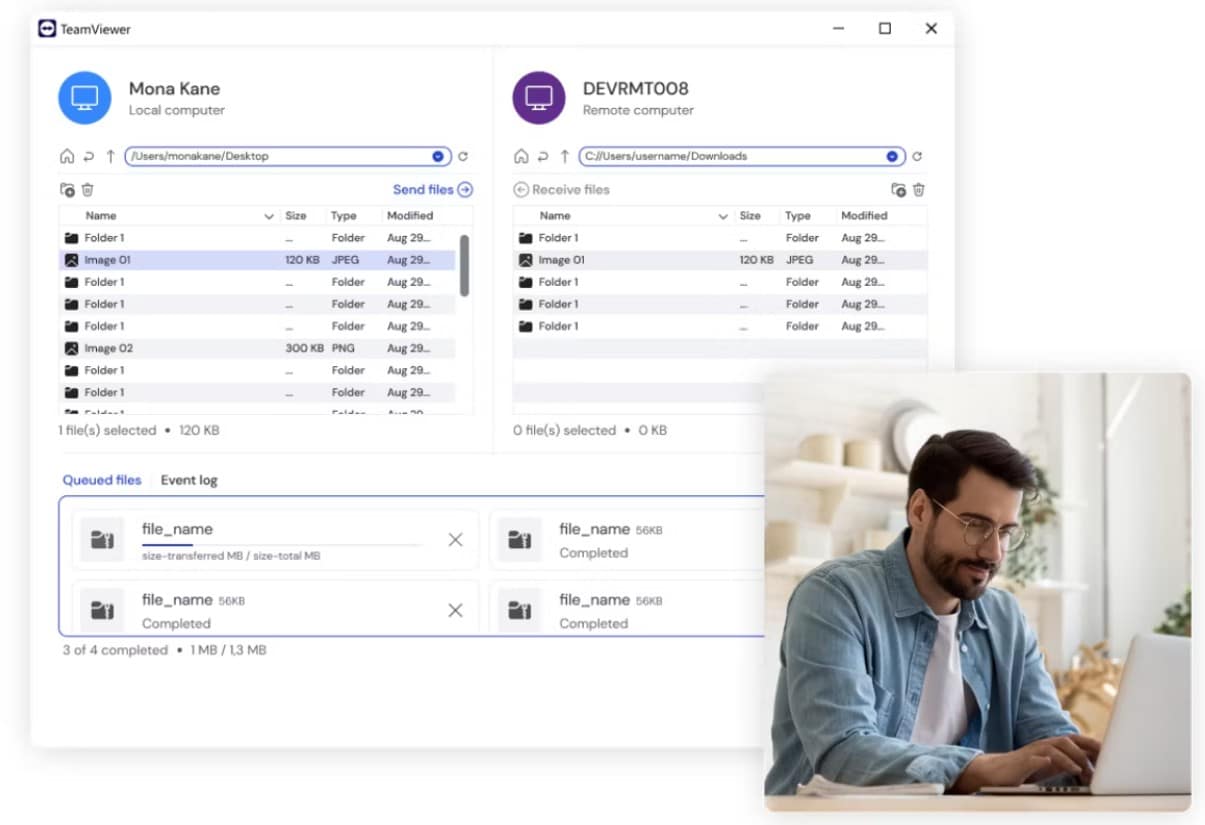This screenshot has height=825, width=1205.
Task: Cancel the in-progress file_name transfer
Action: click(455, 540)
